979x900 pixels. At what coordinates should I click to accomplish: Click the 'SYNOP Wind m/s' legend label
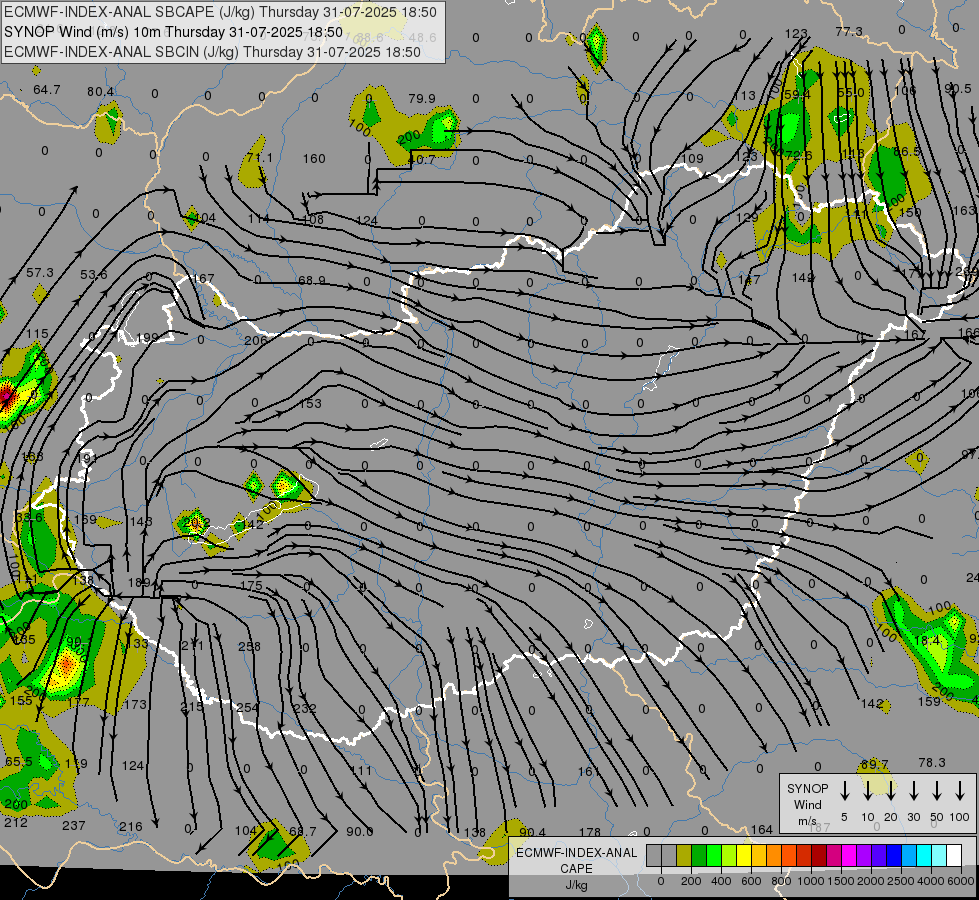(x=807, y=804)
